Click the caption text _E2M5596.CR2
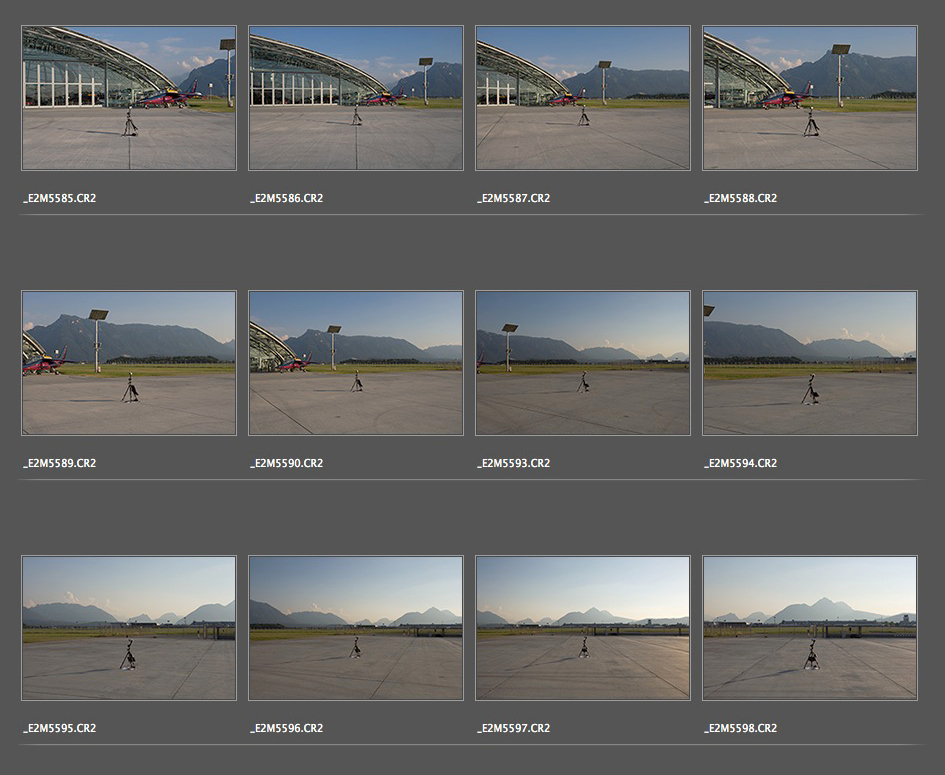 click(287, 728)
